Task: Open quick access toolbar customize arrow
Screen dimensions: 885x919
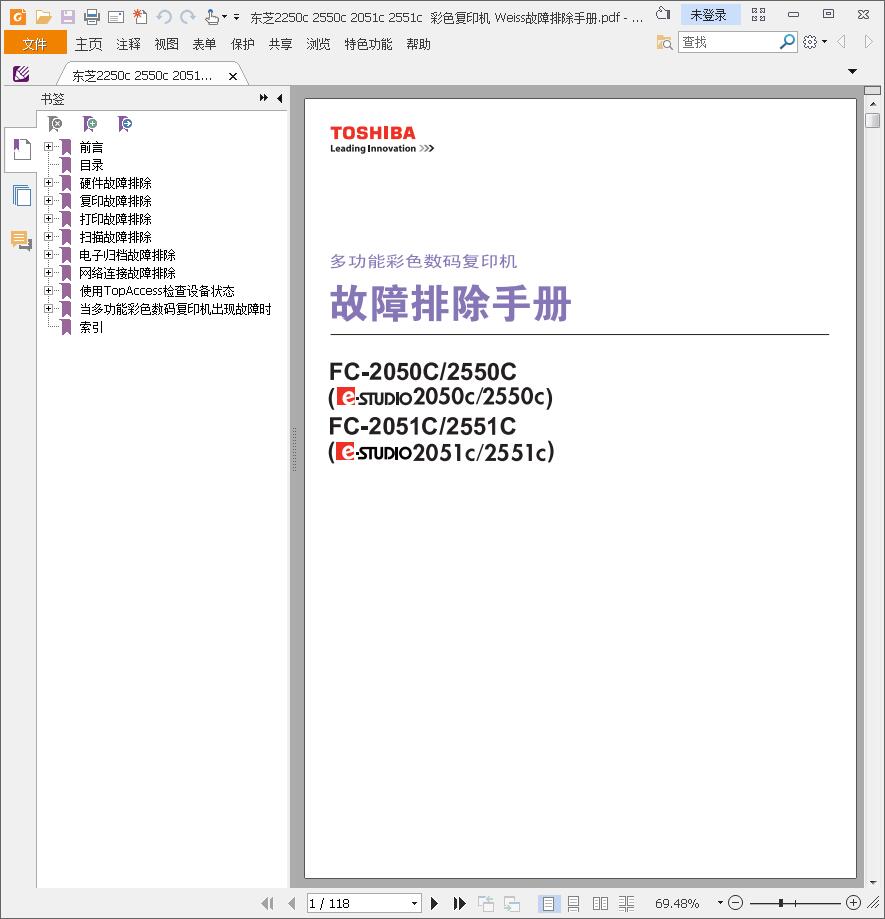Action: click(236, 17)
